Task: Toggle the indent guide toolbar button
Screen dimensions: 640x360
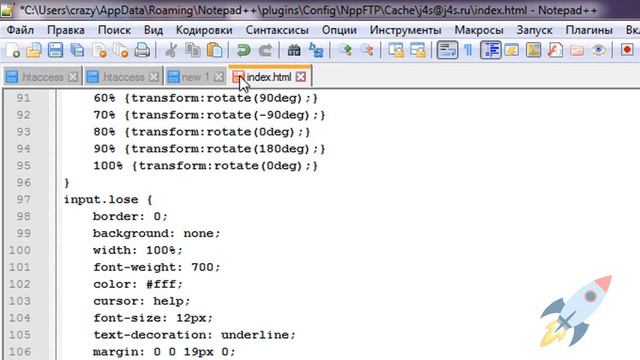Action: coord(491,50)
